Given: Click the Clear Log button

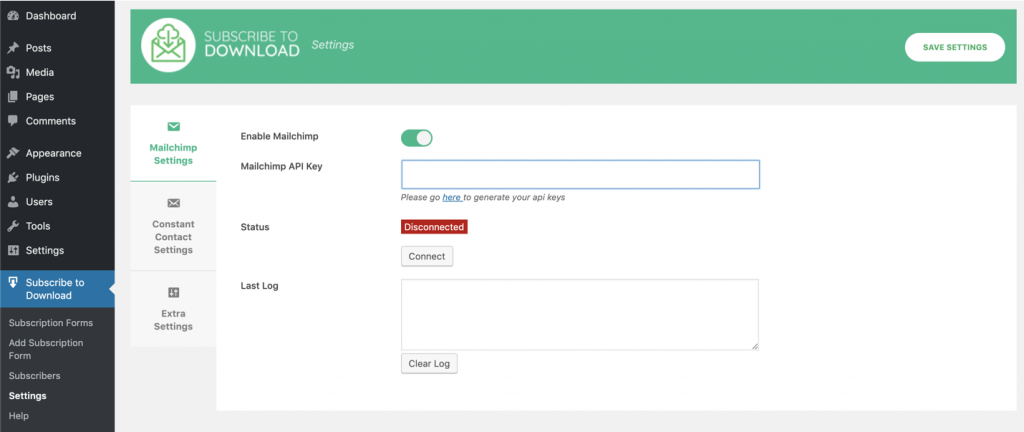Looking at the screenshot, I should point(429,364).
